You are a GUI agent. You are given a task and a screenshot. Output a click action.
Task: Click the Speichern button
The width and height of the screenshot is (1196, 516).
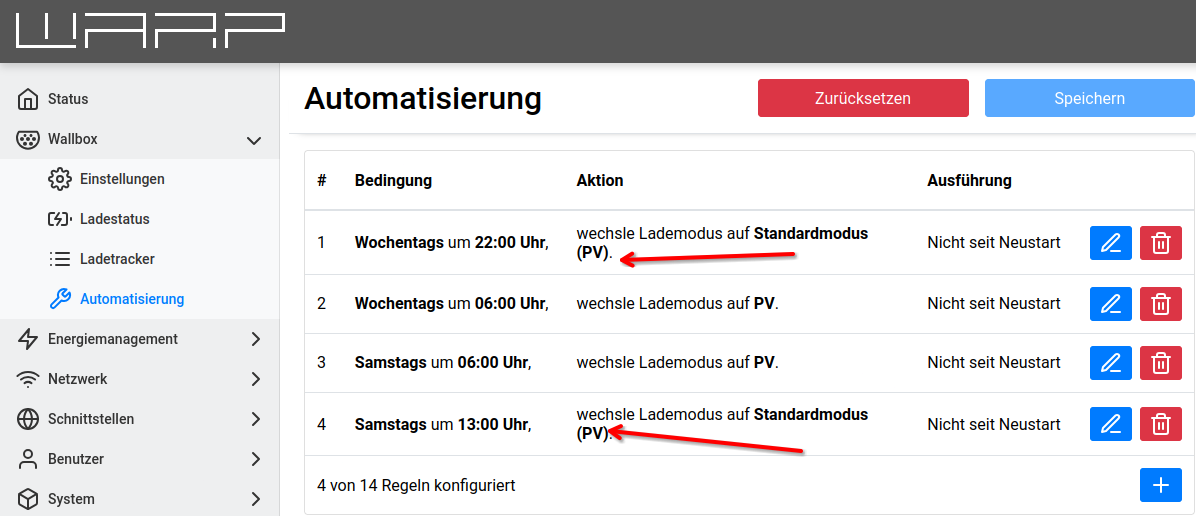pyautogui.click(x=1089, y=99)
